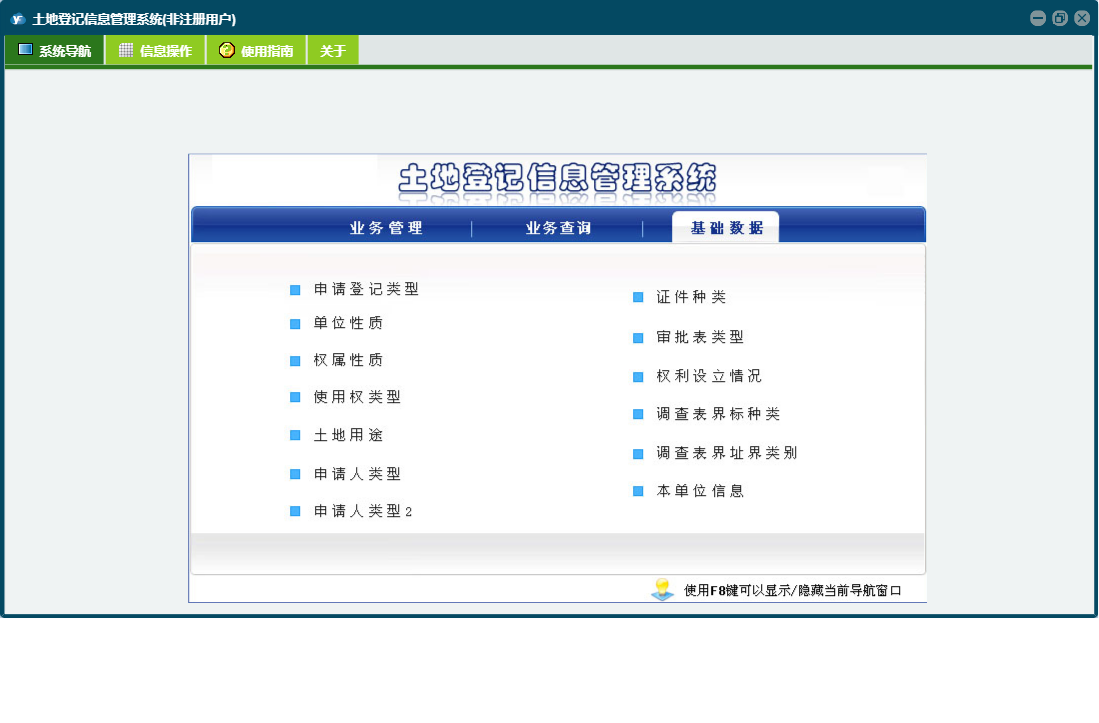Open the 使用指南 menu
Image resolution: width=1099 pixels, height=723 pixels.
click(256, 50)
